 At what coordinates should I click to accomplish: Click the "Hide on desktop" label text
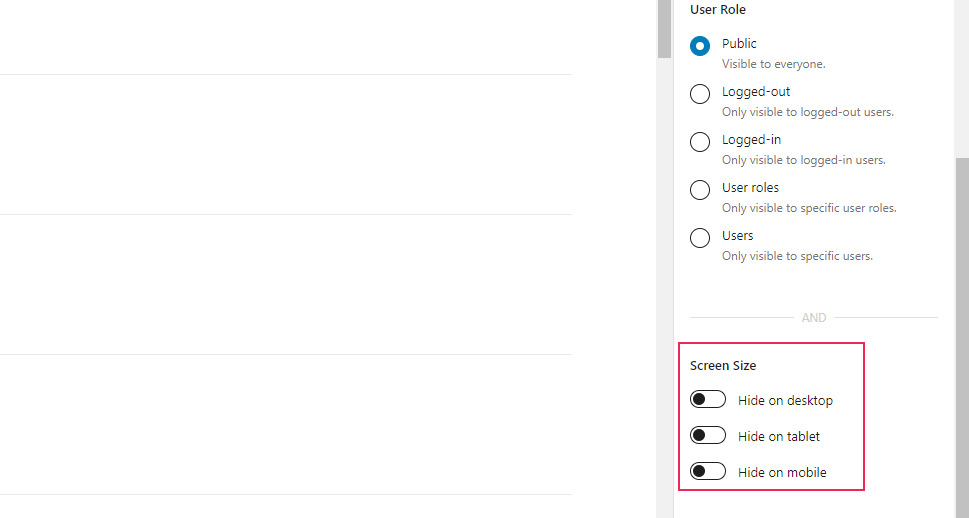pyautogui.click(x=785, y=400)
